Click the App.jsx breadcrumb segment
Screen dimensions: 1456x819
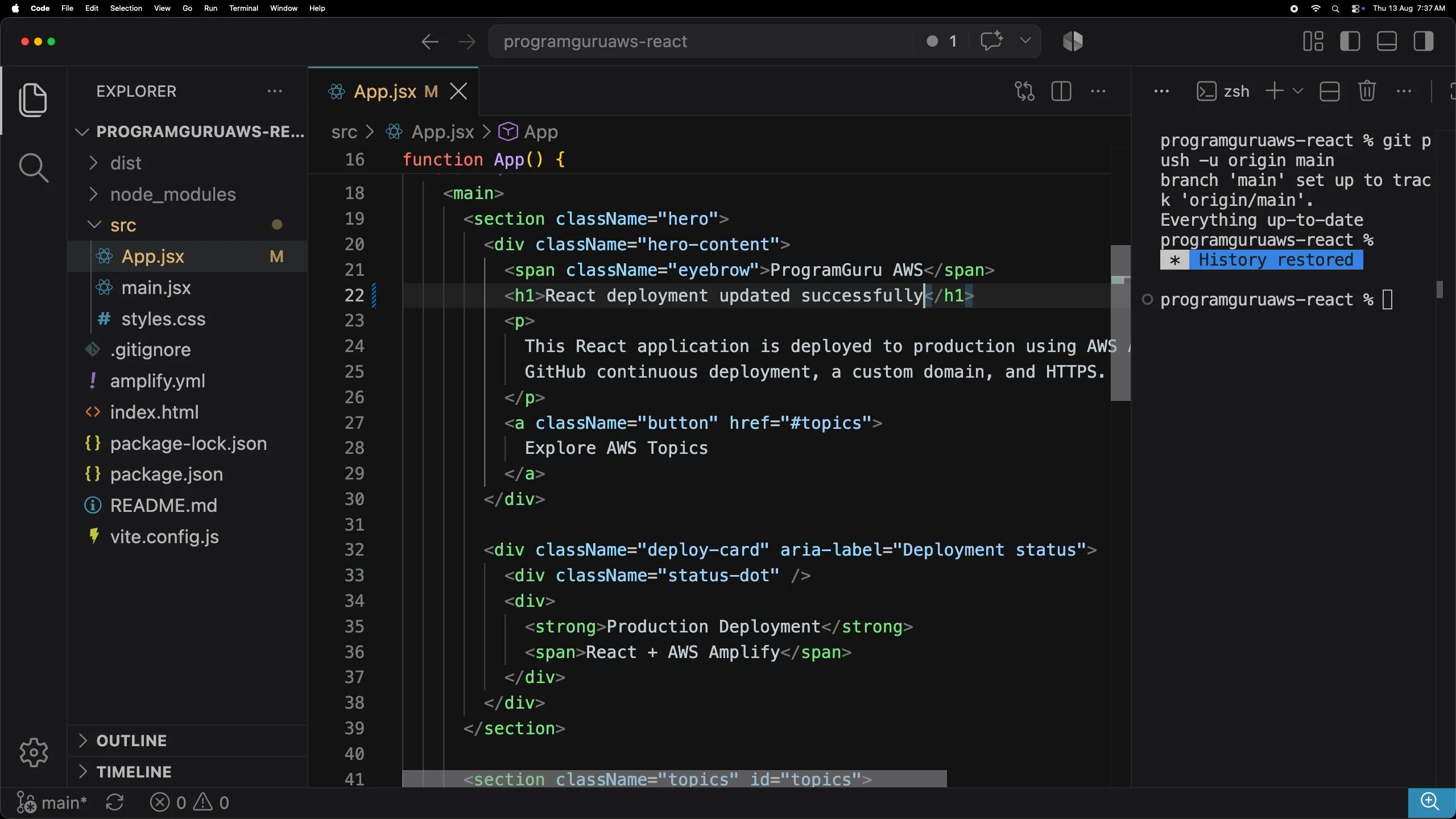point(431,132)
